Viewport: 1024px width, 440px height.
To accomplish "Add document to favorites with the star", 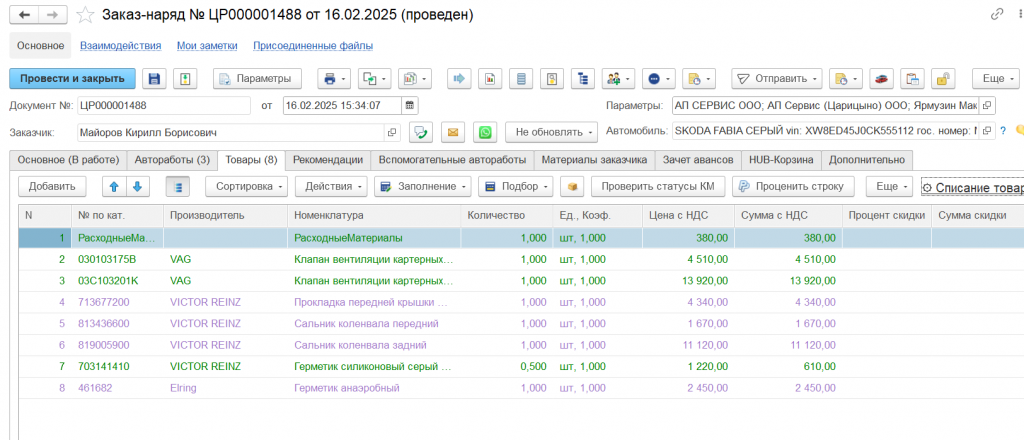I will [x=86, y=16].
